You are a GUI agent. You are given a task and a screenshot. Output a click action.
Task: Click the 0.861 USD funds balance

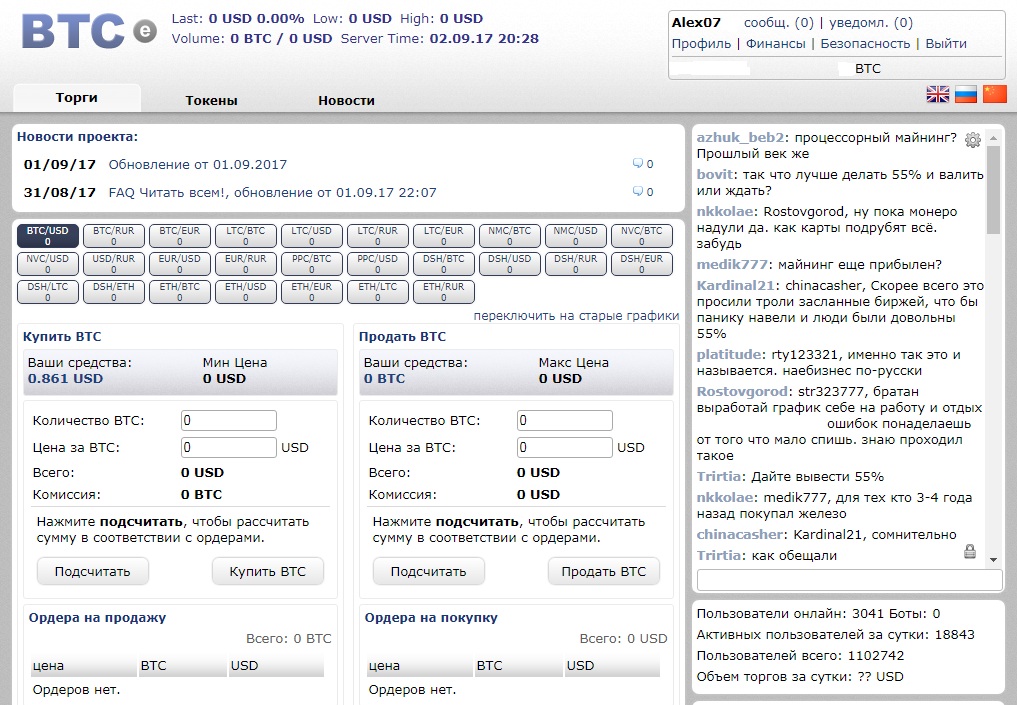pos(66,379)
